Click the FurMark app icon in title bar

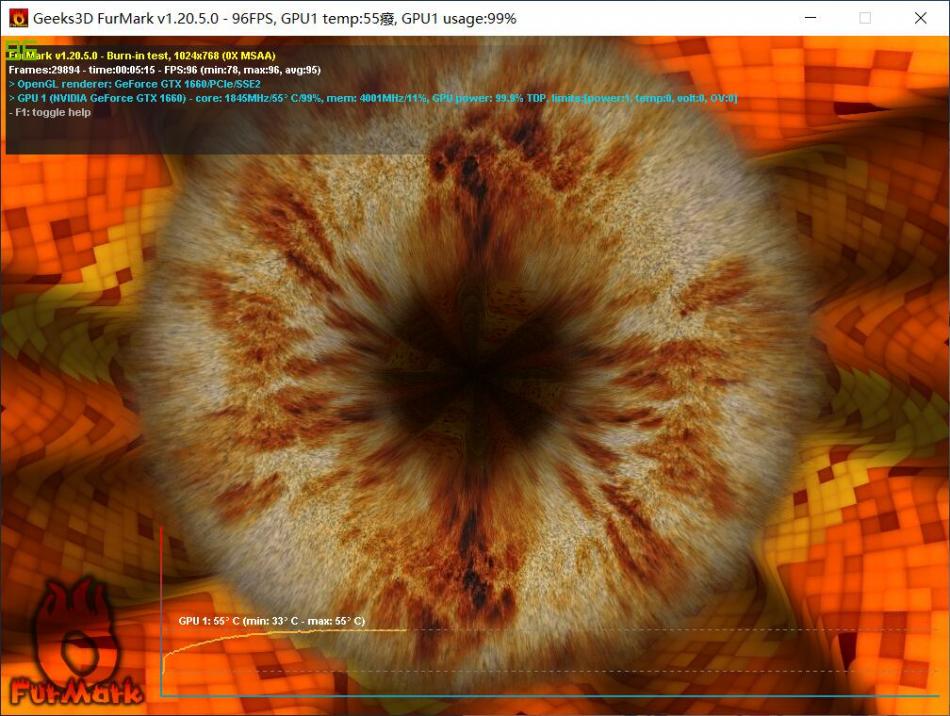click(18, 18)
